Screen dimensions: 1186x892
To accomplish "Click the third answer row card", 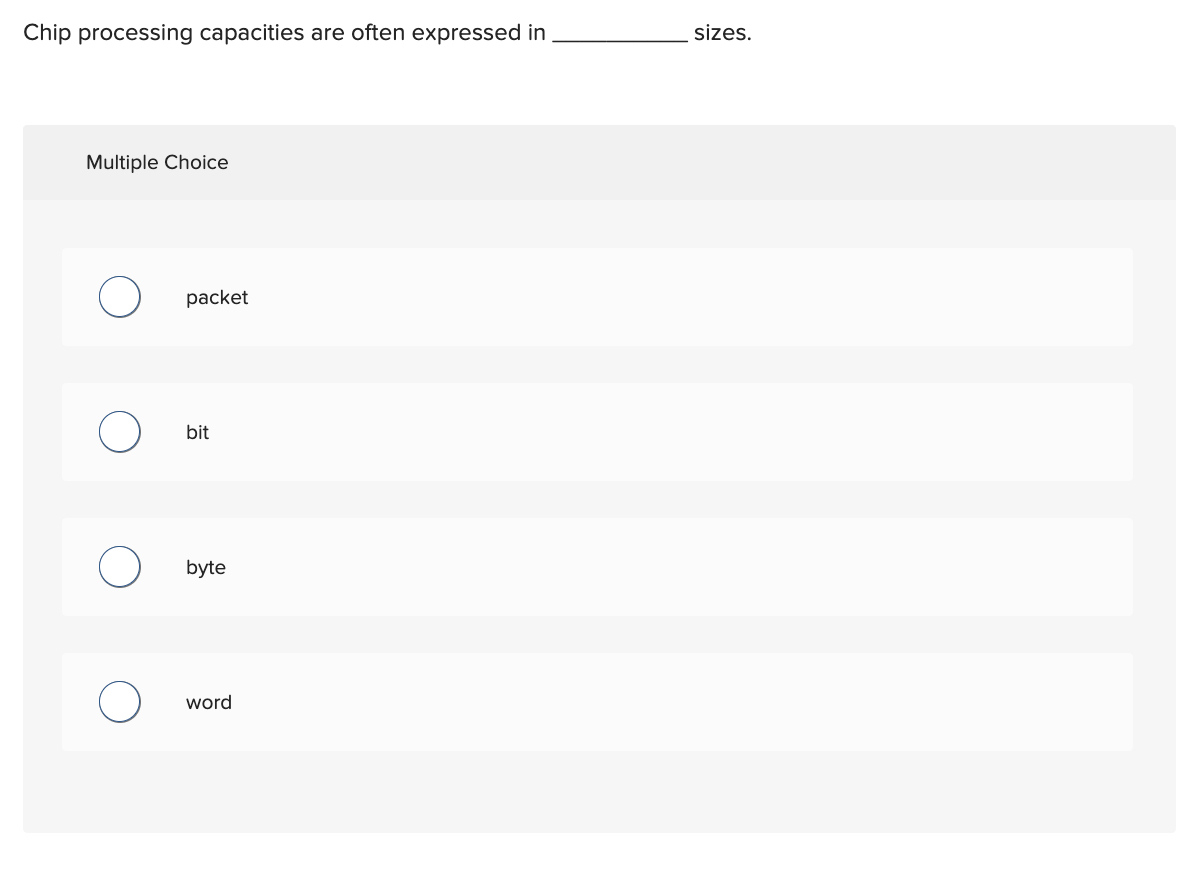I will [597, 566].
